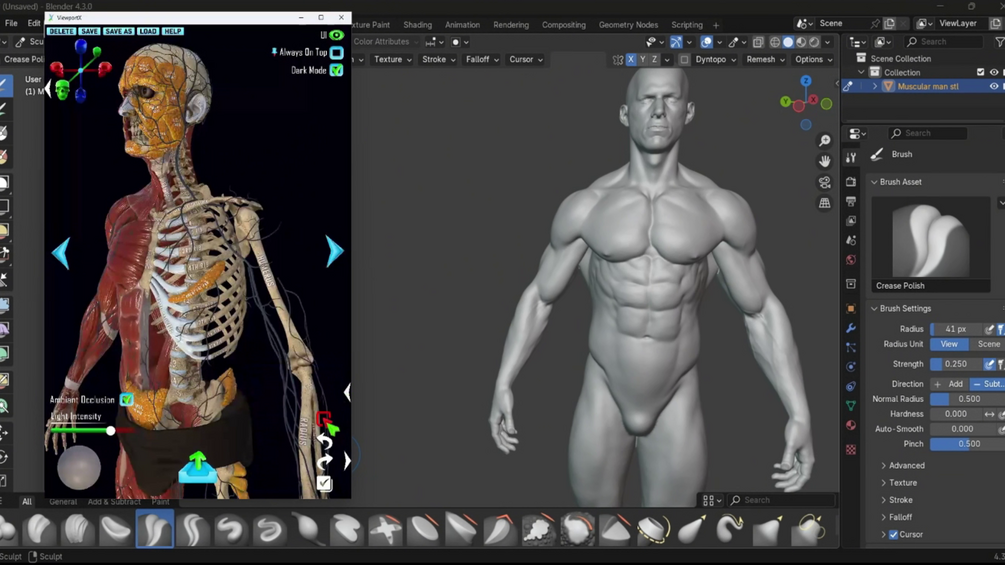1005x565 pixels.
Task: Open the File menu
Action: 11,23
